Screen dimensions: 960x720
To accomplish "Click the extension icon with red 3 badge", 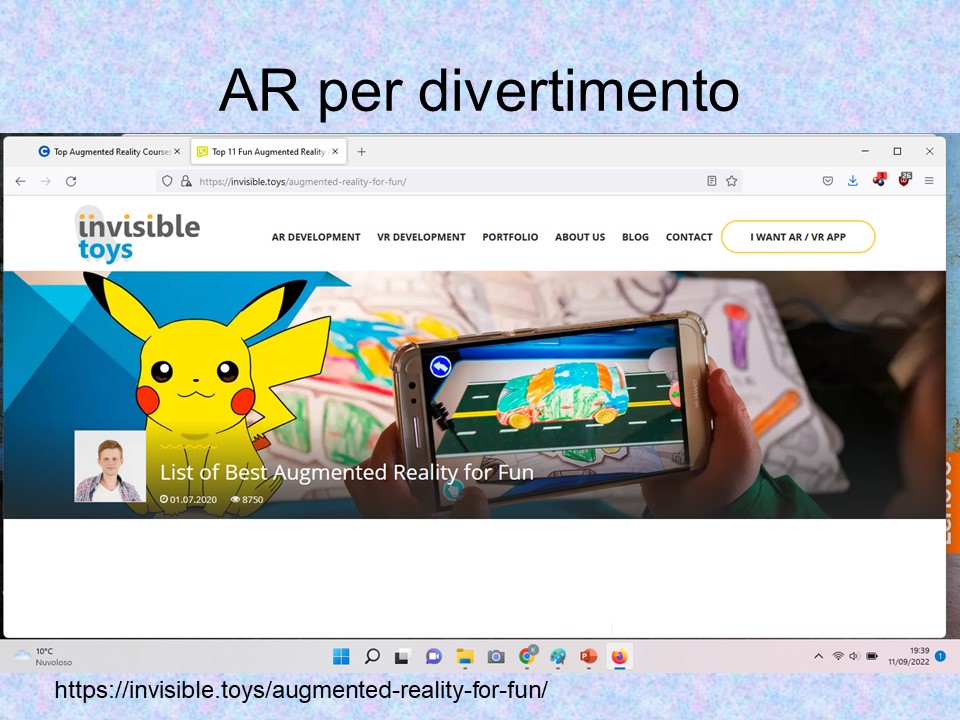I will click(879, 180).
